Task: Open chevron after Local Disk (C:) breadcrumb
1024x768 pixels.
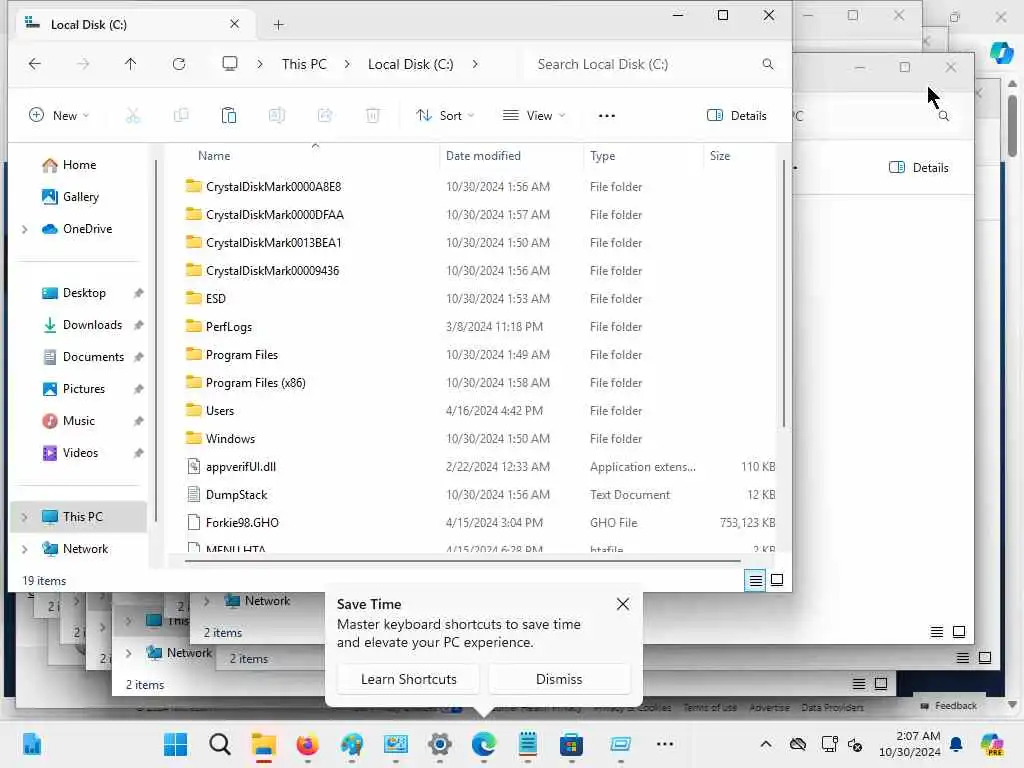Action: pos(475,64)
